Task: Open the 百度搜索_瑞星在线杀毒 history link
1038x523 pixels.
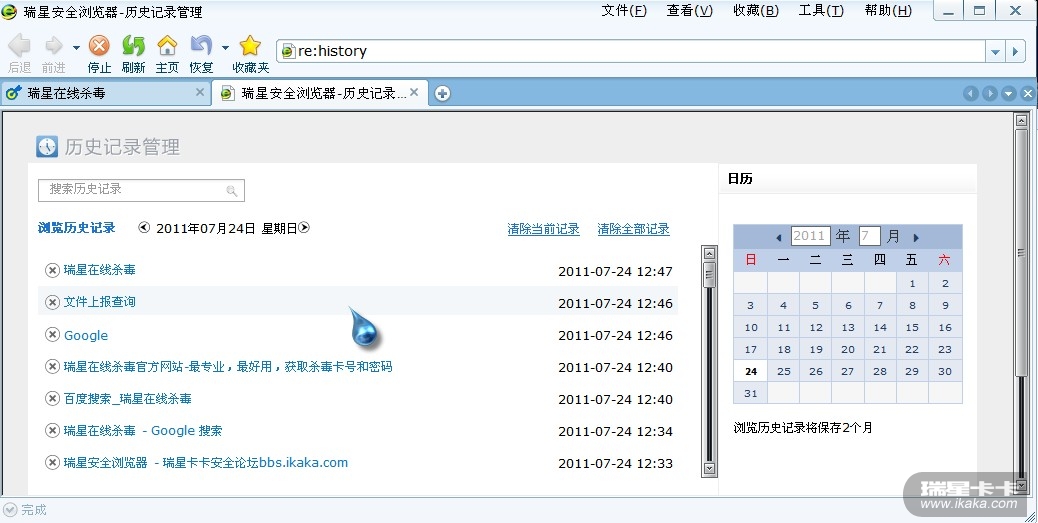Action: [x=128, y=399]
